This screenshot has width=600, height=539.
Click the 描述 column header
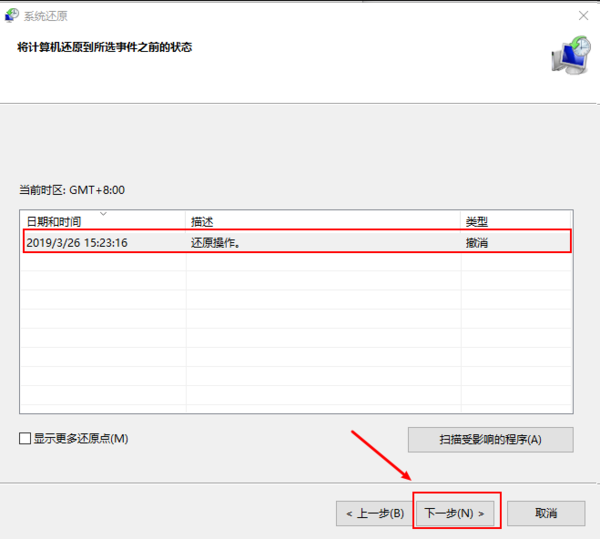click(323, 221)
